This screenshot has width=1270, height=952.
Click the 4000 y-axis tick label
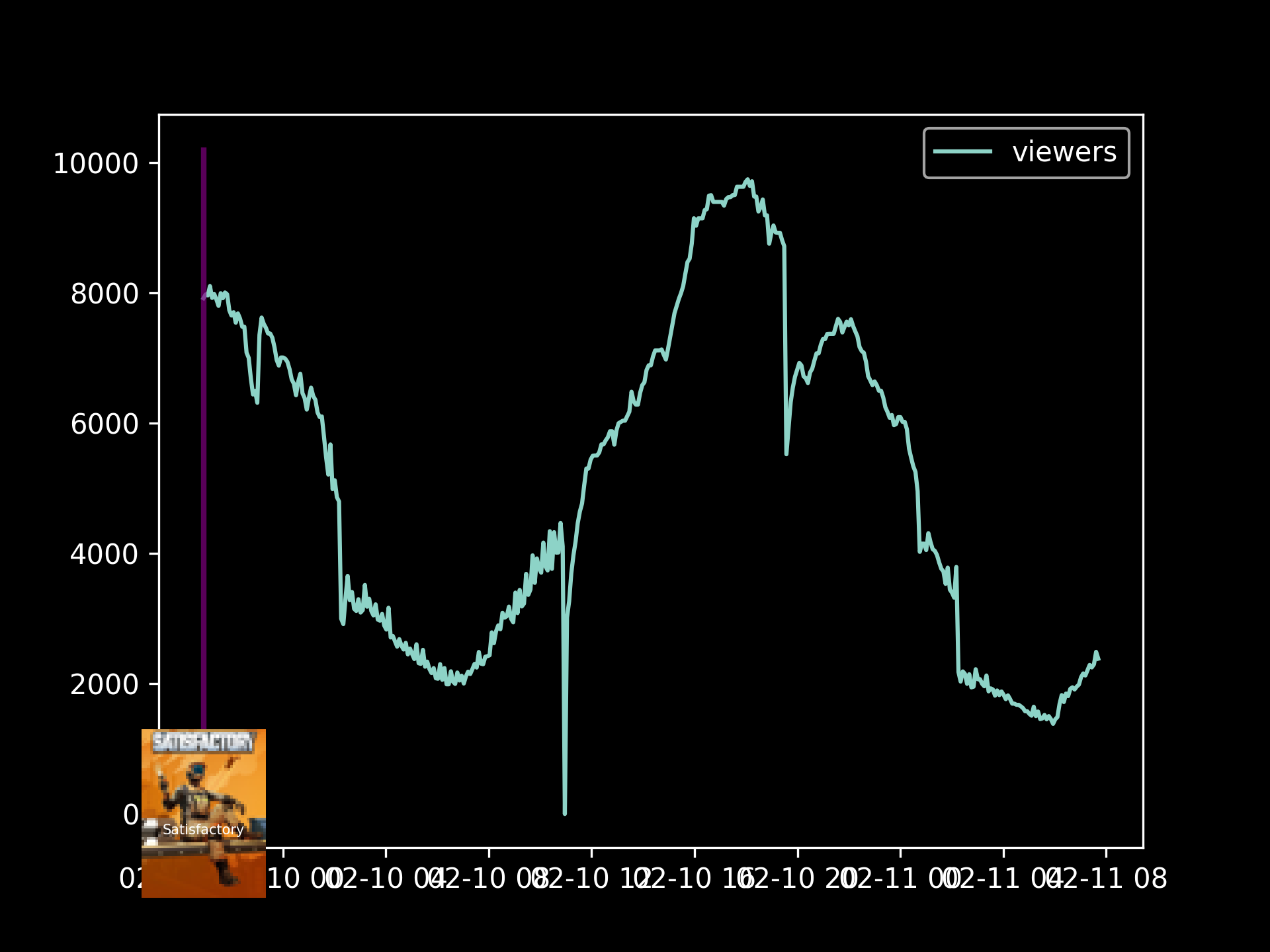coord(104,554)
